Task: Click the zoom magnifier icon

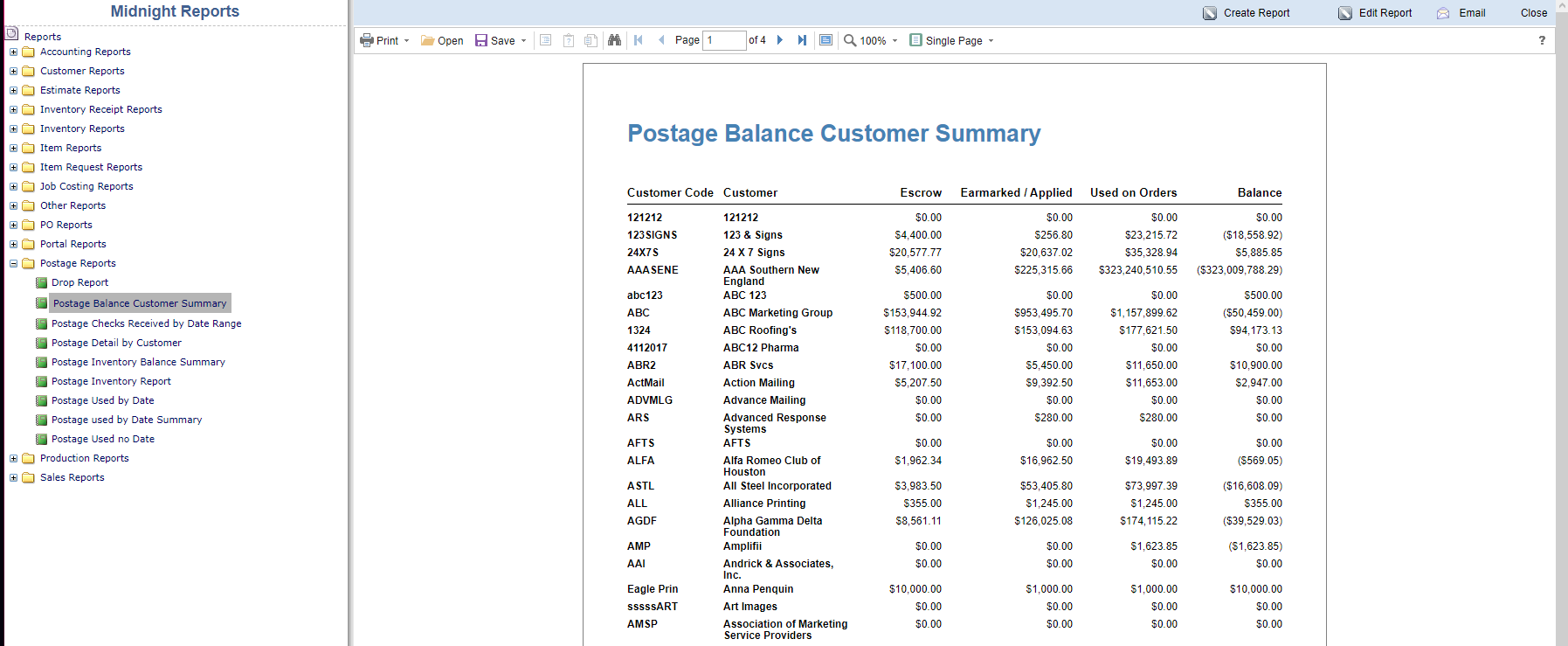Action: (x=850, y=40)
